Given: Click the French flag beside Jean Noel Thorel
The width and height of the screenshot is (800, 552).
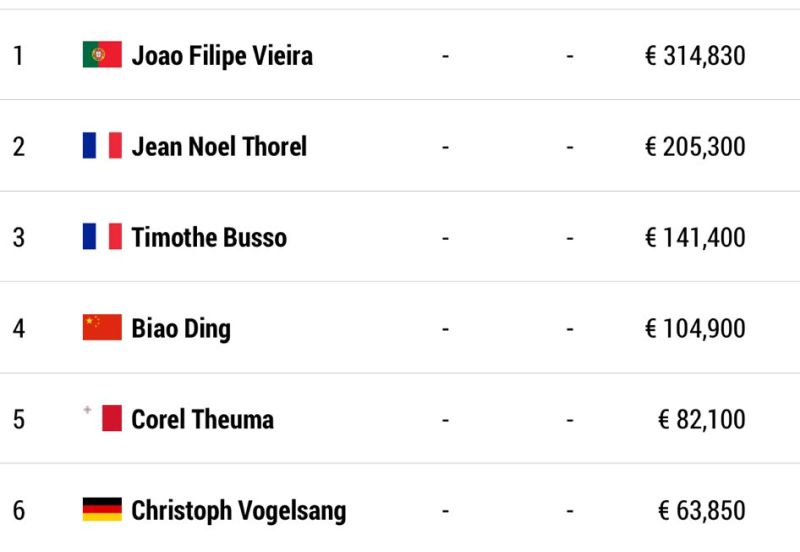Looking at the screenshot, I should (x=102, y=145).
